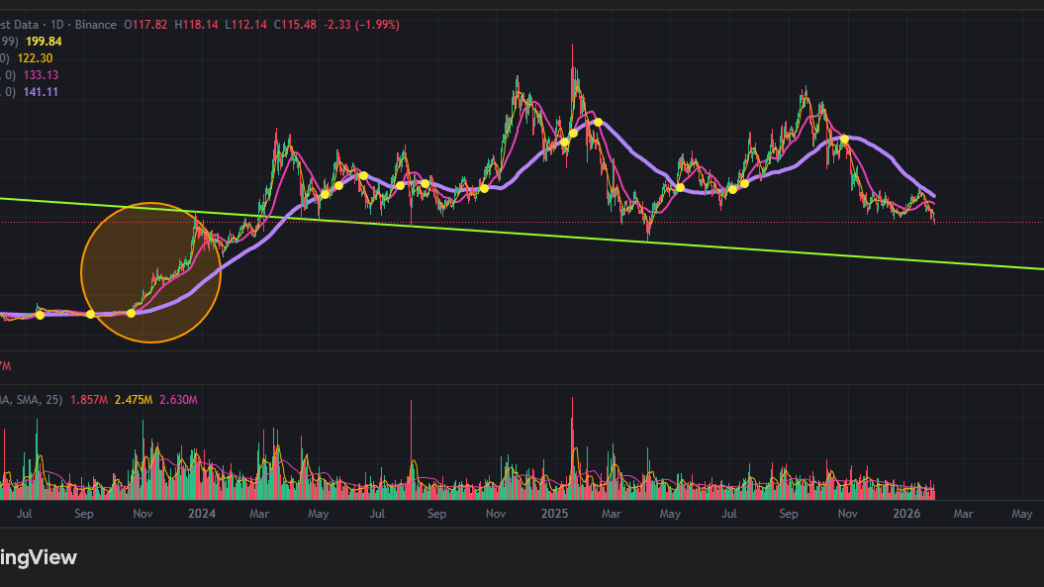Click the 2026 label on time axis
This screenshot has height=587, width=1044.
pos(906,514)
